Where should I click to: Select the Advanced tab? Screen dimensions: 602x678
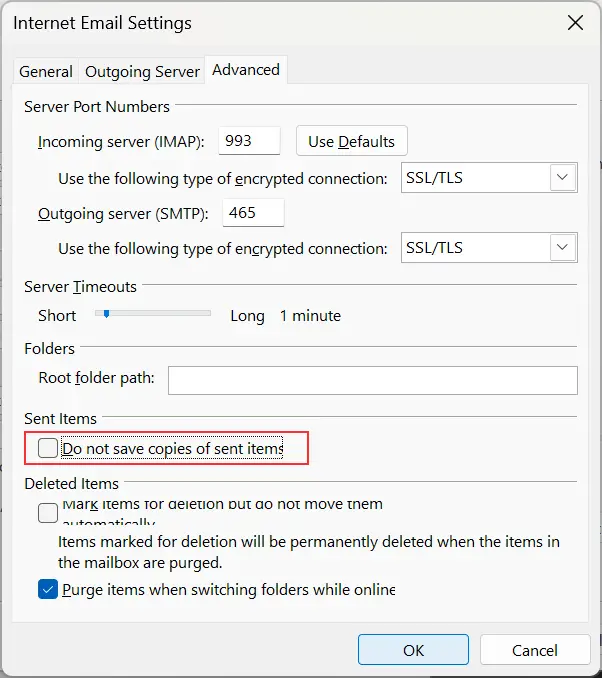pyautogui.click(x=246, y=70)
